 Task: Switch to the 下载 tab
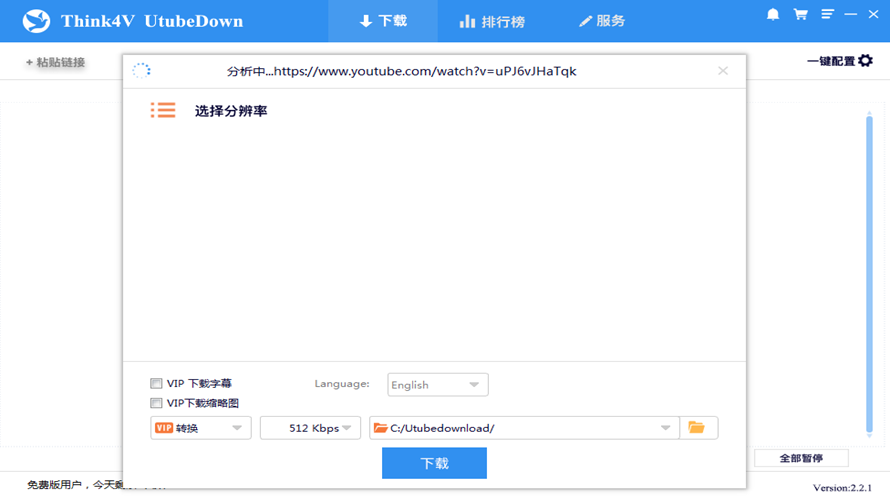383,21
